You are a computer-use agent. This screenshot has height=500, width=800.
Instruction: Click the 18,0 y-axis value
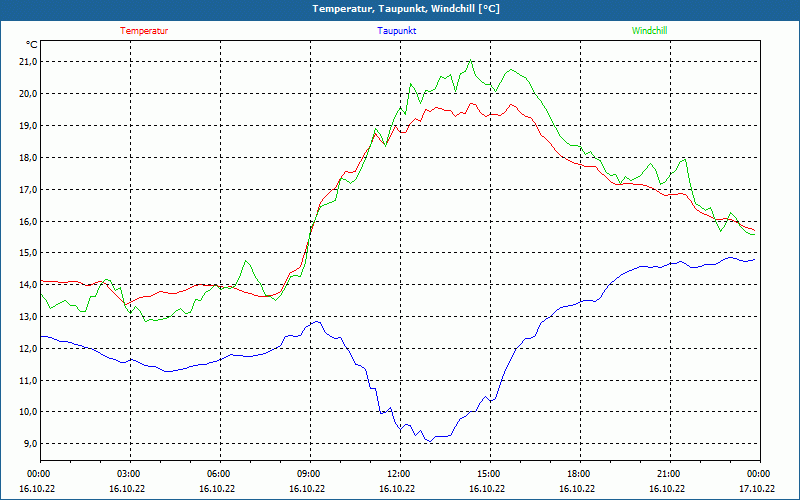[28, 158]
